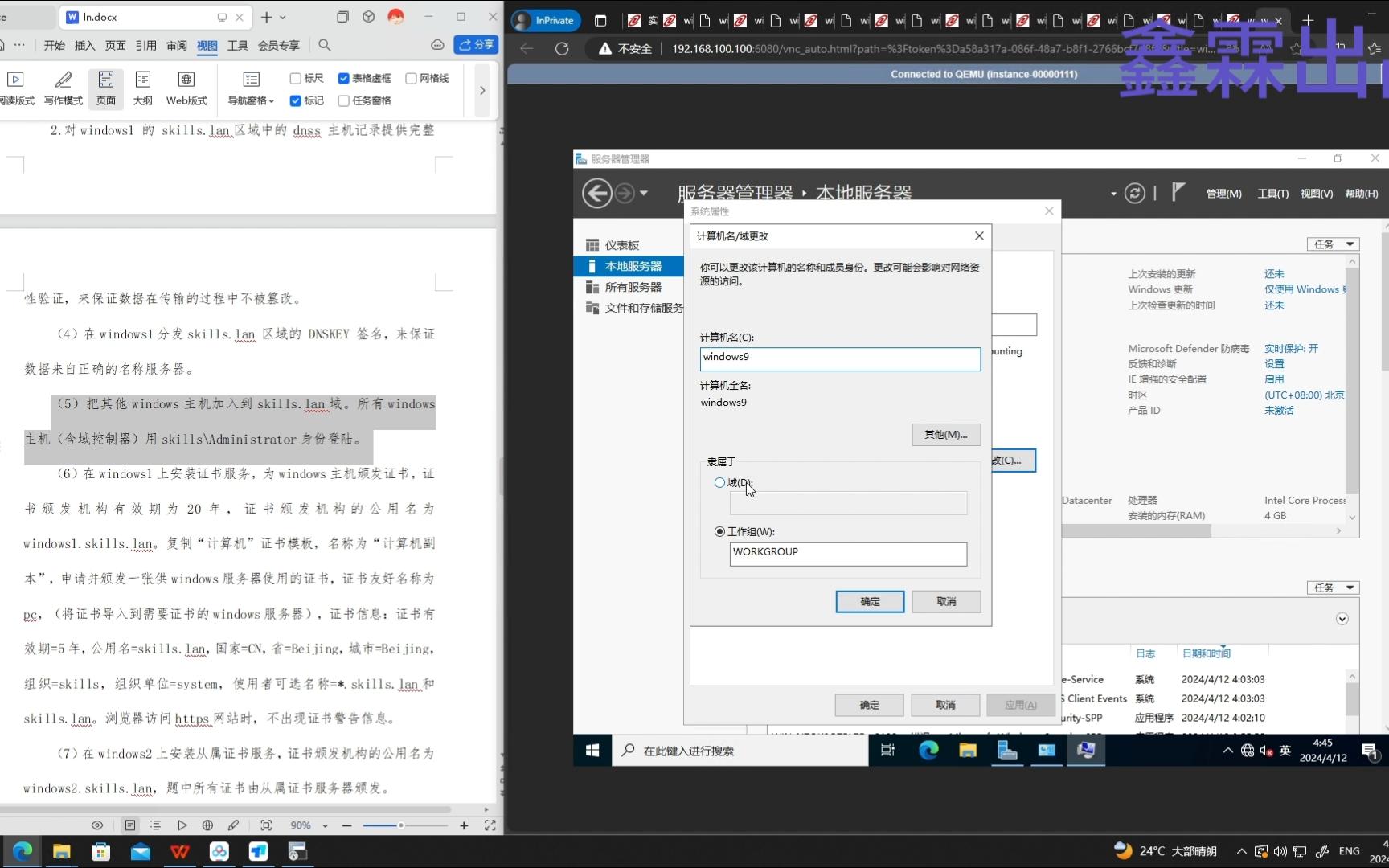Click zoom-in plus in WPS status bar

(464, 825)
